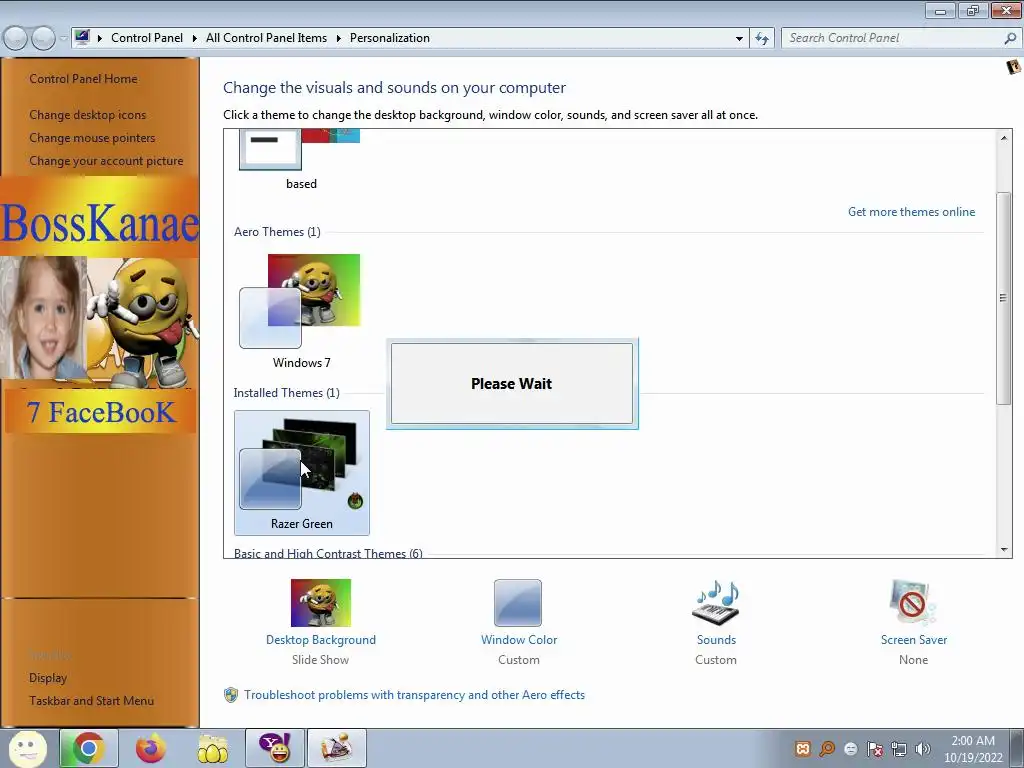This screenshot has height=768, width=1024.
Task: Open the Screen Saver settings icon
Action: pyautogui.click(x=913, y=603)
